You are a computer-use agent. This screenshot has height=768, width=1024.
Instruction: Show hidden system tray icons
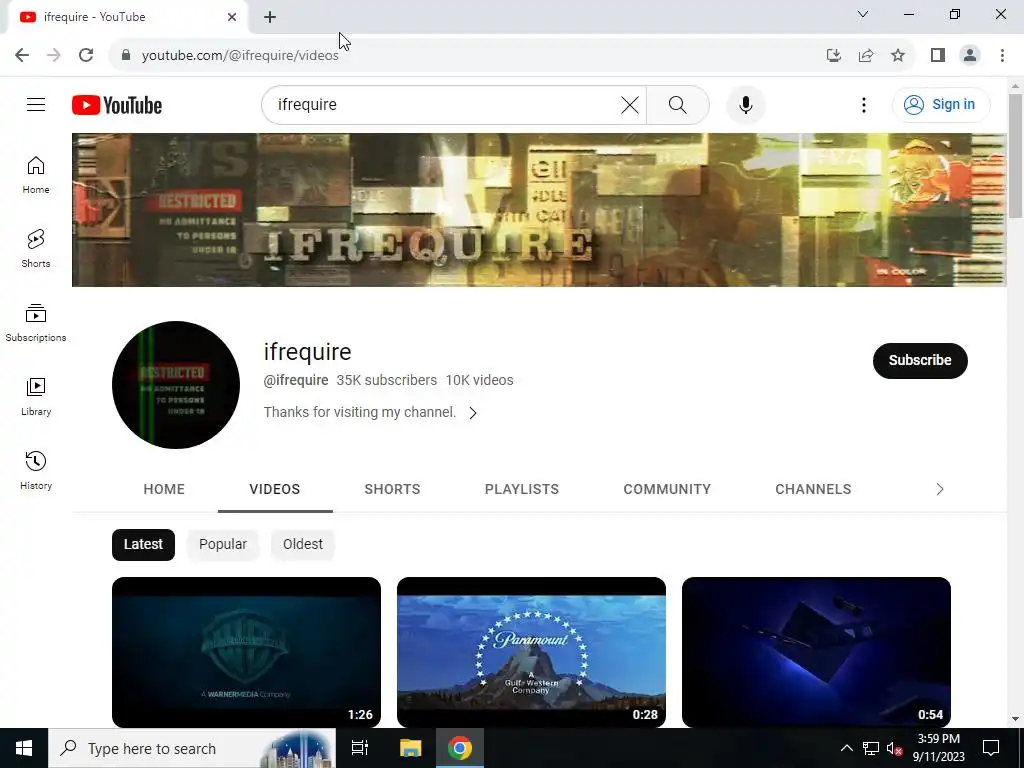(x=846, y=748)
